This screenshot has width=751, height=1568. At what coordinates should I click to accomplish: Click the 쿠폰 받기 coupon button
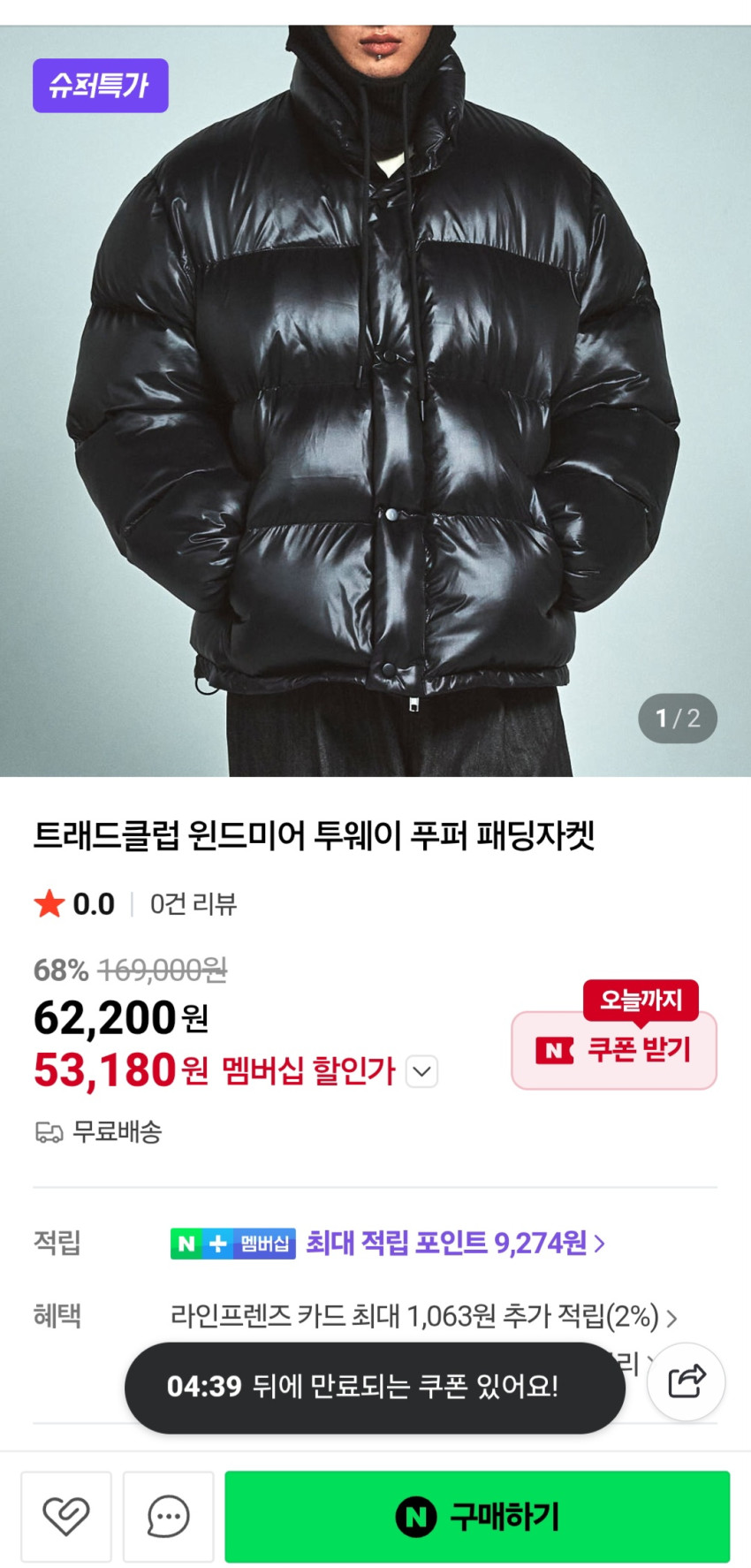click(614, 1050)
